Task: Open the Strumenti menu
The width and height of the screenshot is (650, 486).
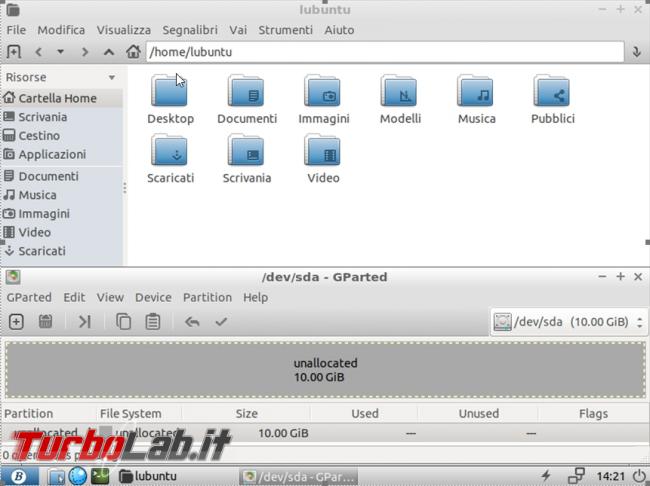Action: click(285, 30)
